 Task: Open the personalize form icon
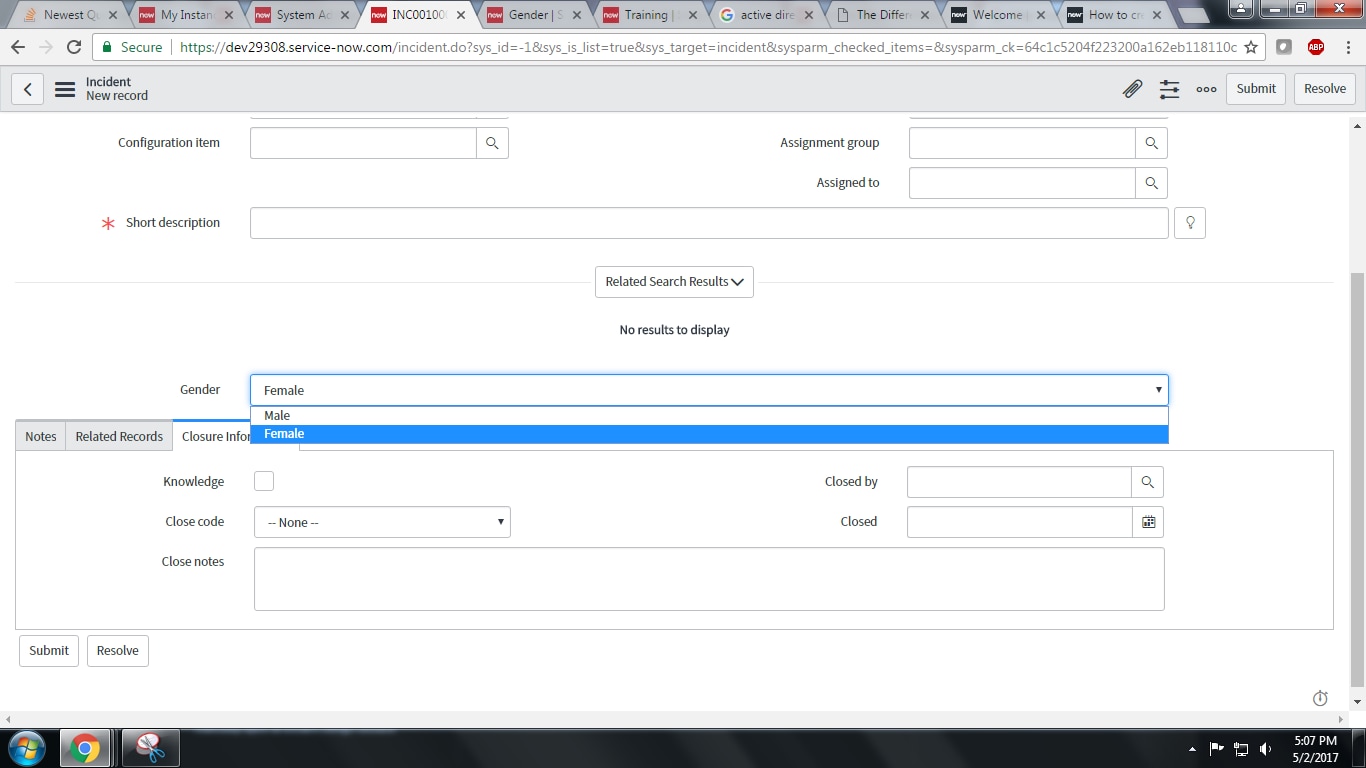pyautogui.click(x=1169, y=89)
